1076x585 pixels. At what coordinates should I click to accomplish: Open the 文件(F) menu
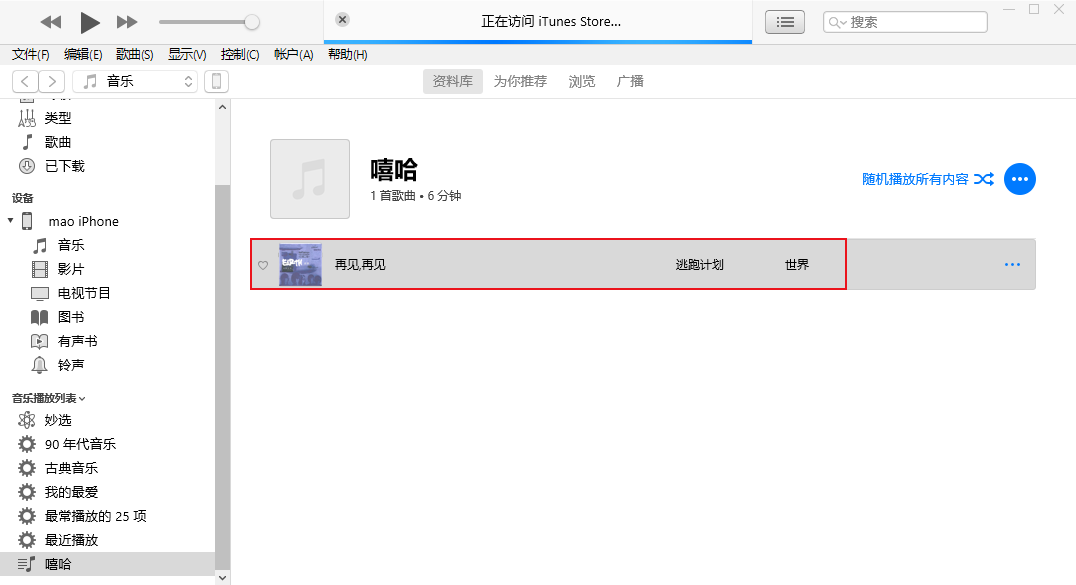(x=31, y=54)
